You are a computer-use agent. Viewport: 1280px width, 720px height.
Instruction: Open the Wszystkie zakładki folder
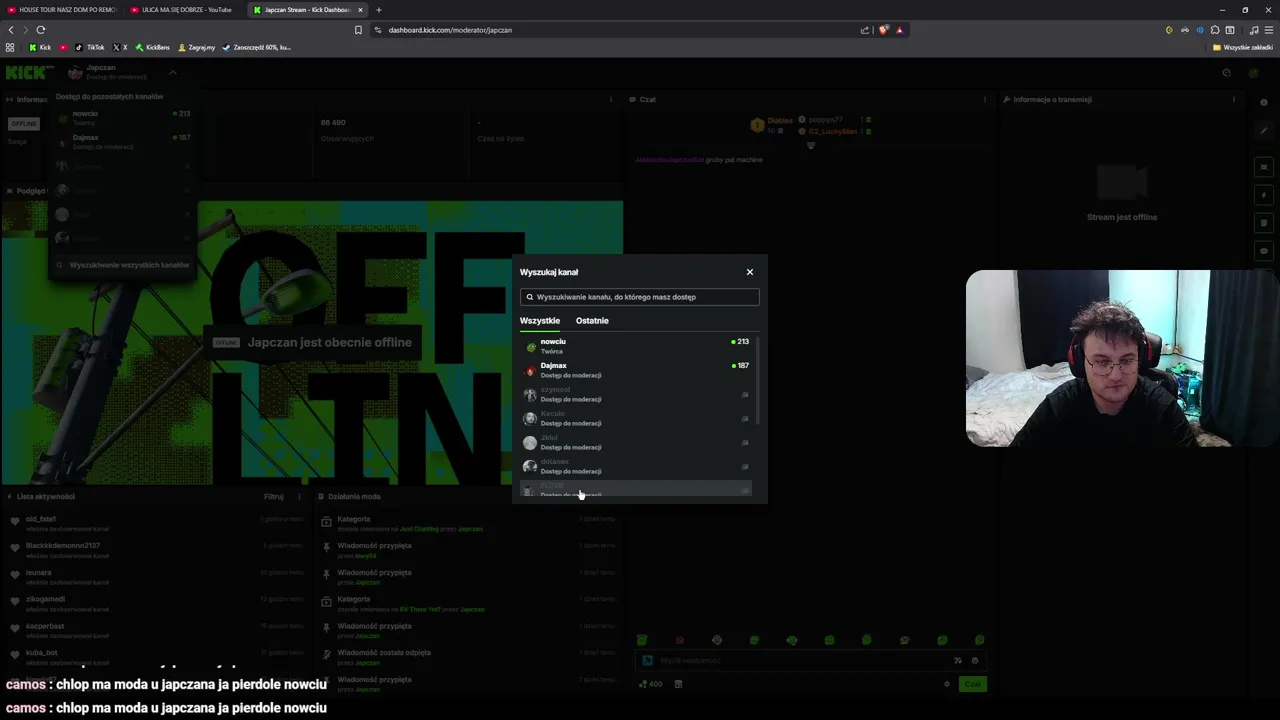1243,47
